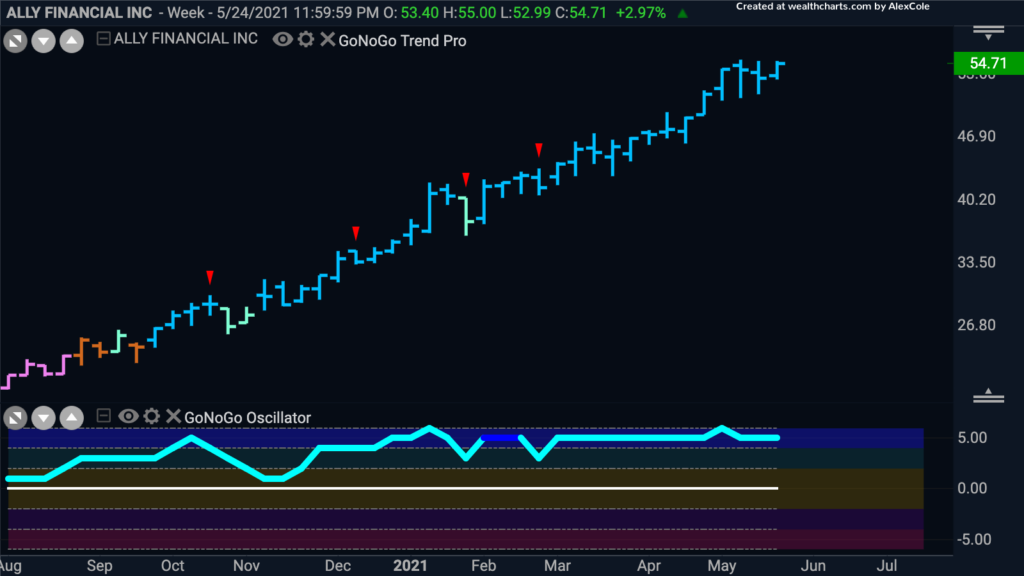Click Dec on the time axis
The height and width of the screenshot is (576, 1024).
pyautogui.click(x=338, y=566)
